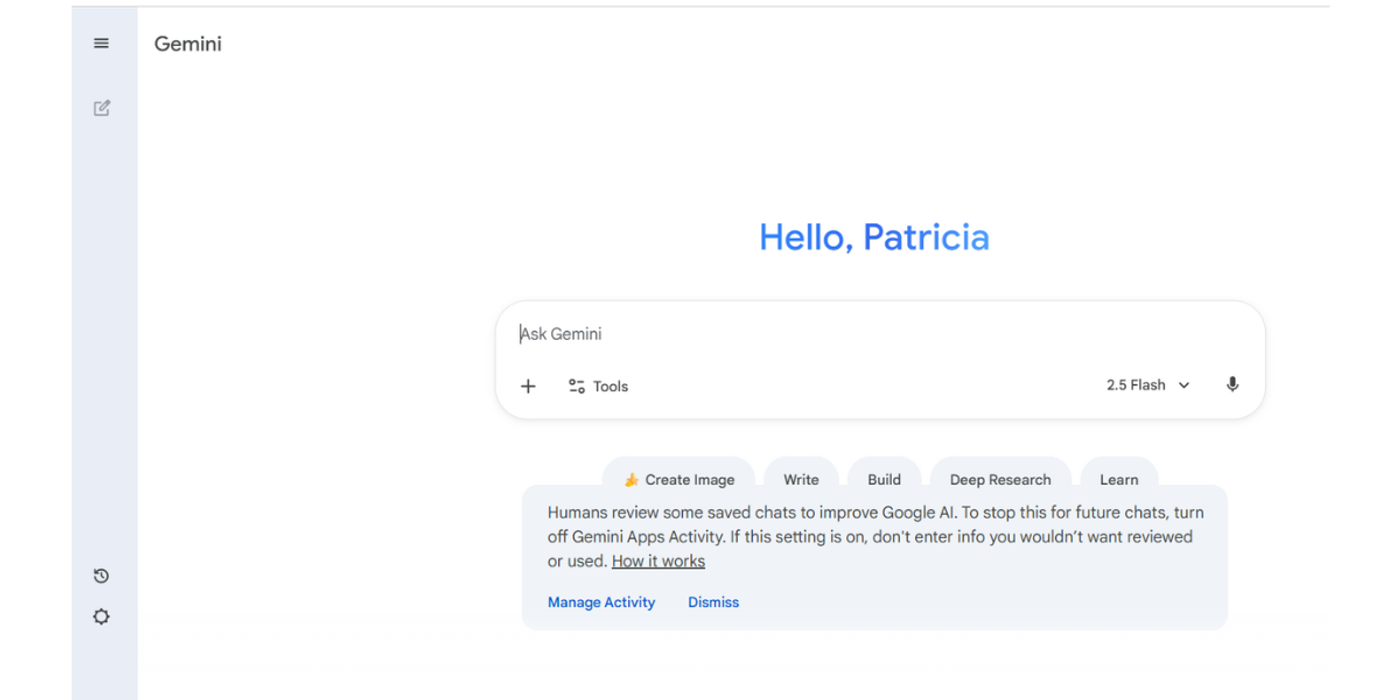Select the Create Image suggestion chip
The height and width of the screenshot is (700, 1400).
coord(679,479)
